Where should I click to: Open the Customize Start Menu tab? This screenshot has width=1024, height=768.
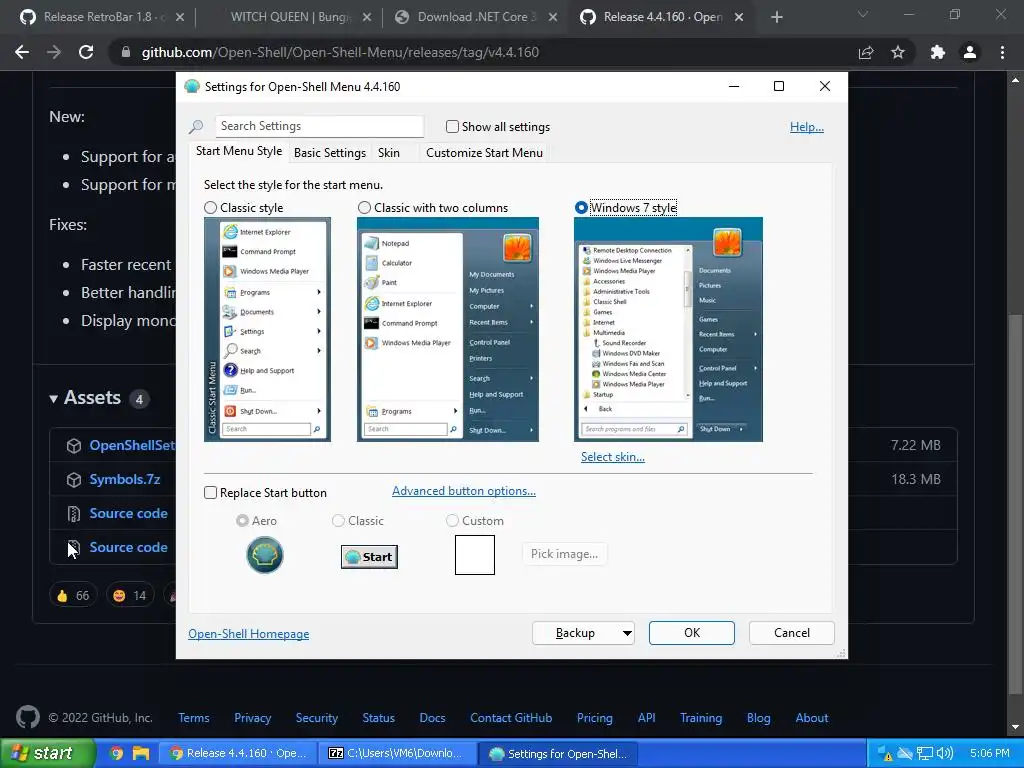coord(484,153)
